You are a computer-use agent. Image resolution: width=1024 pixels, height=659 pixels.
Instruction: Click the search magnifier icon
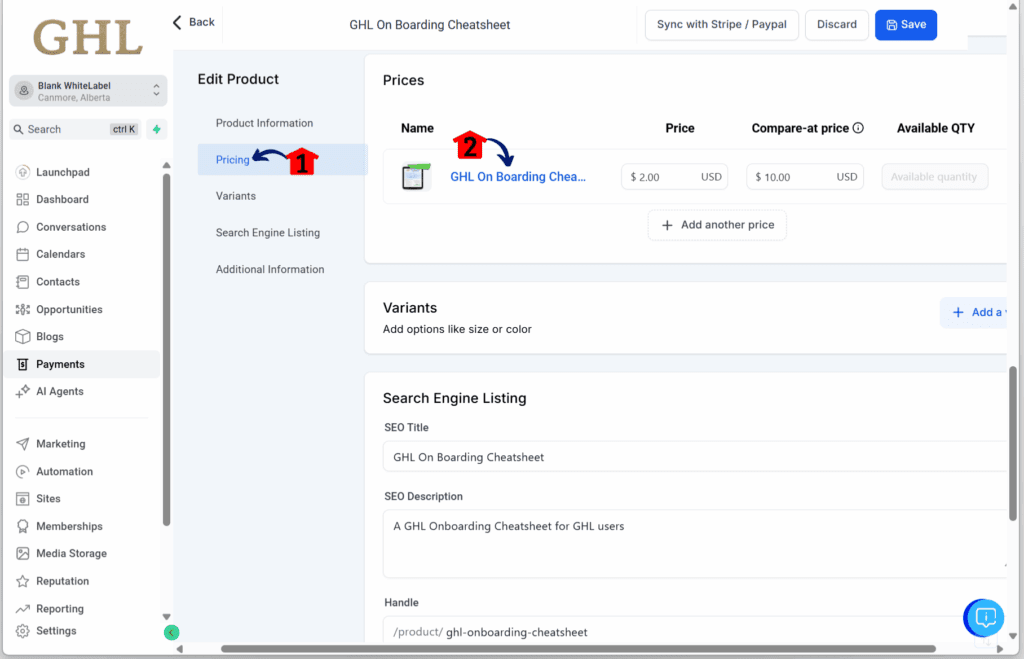click(x=18, y=129)
